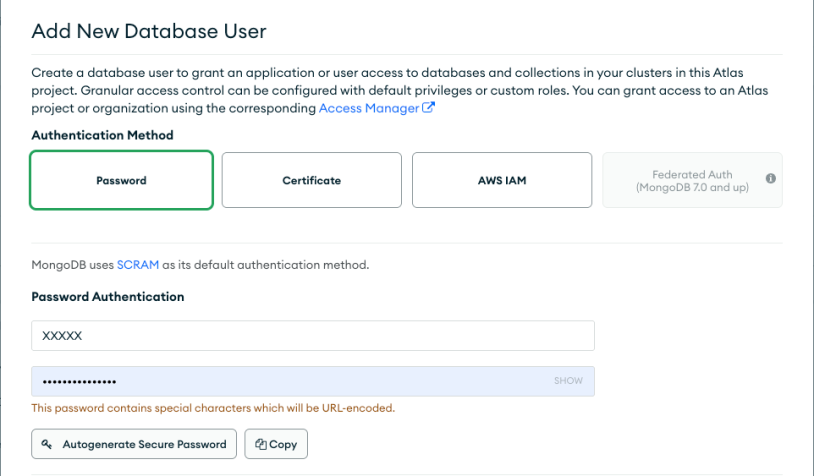The image size is (814, 476).
Task: Open the Access Manager link
Action: point(369,108)
